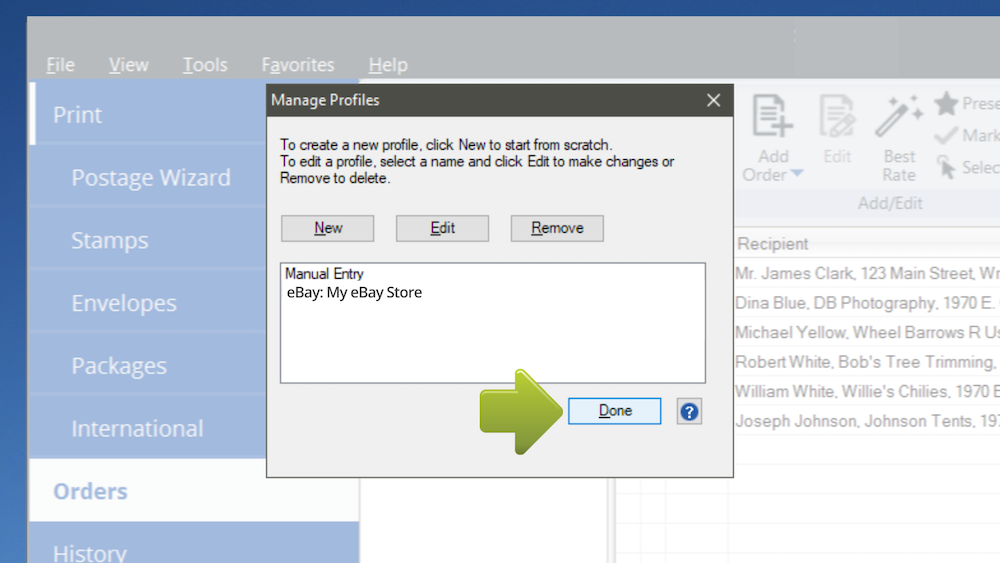The image size is (1000, 563).
Task: Click the New profile button
Action: pyautogui.click(x=328, y=228)
